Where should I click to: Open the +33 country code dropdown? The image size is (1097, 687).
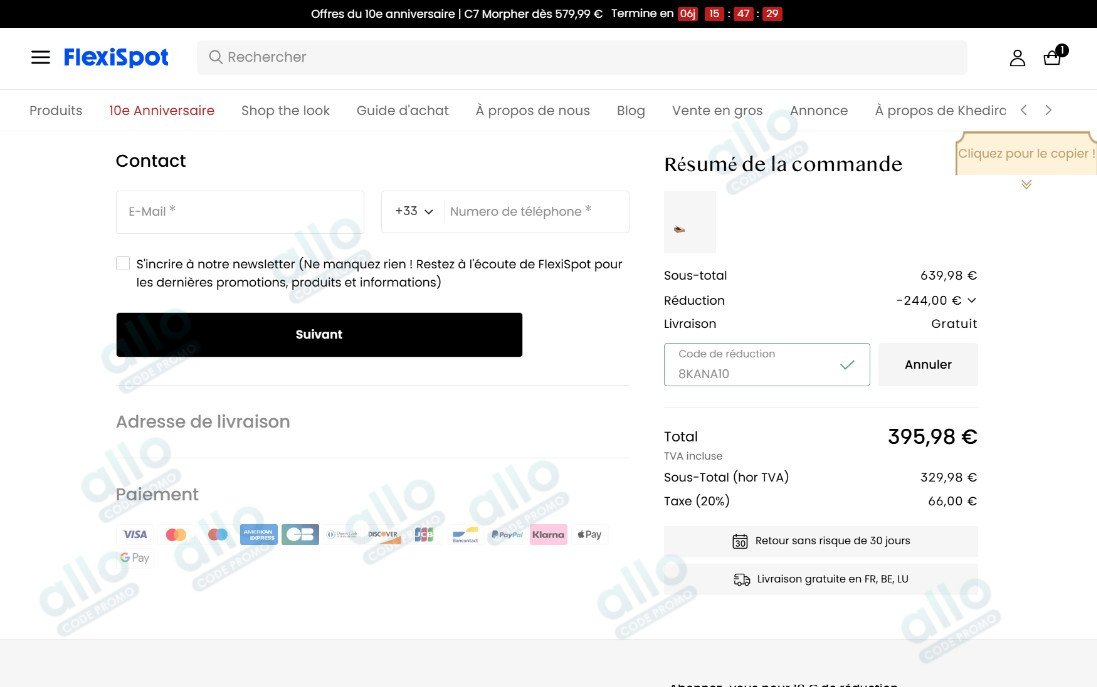pos(414,211)
